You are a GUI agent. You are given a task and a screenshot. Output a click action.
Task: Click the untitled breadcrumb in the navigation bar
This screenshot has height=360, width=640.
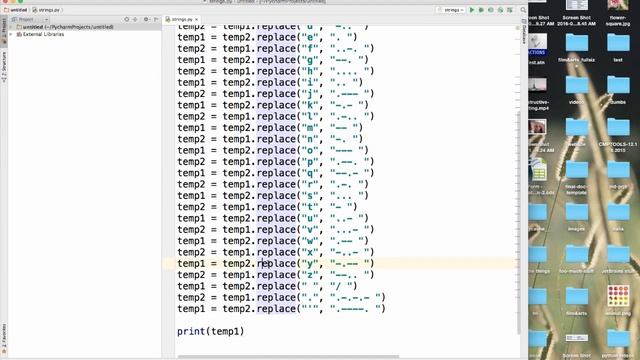pos(16,10)
